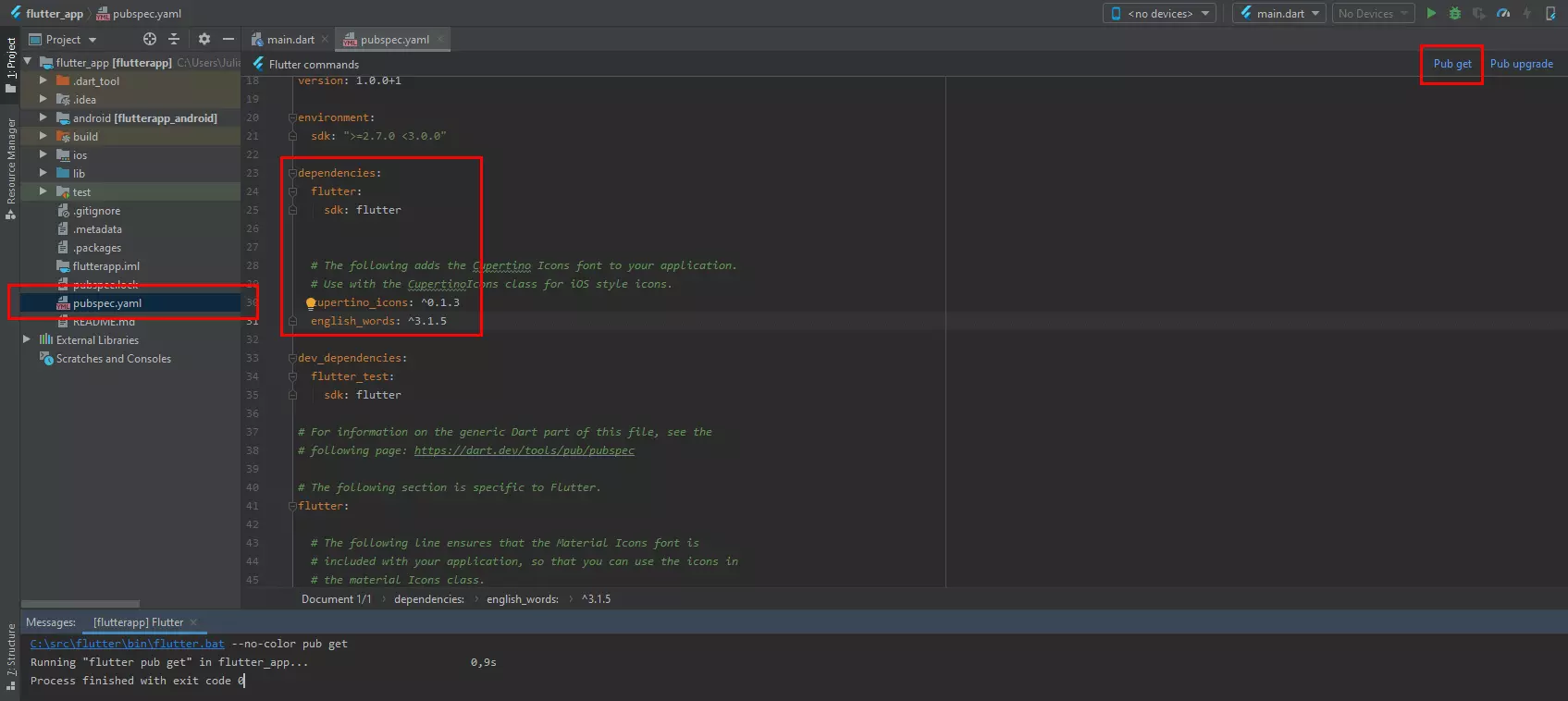Click the Flutter logo beside Flutter commands
The width and height of the screenshot is (1568, 701).
click(258, 64)
